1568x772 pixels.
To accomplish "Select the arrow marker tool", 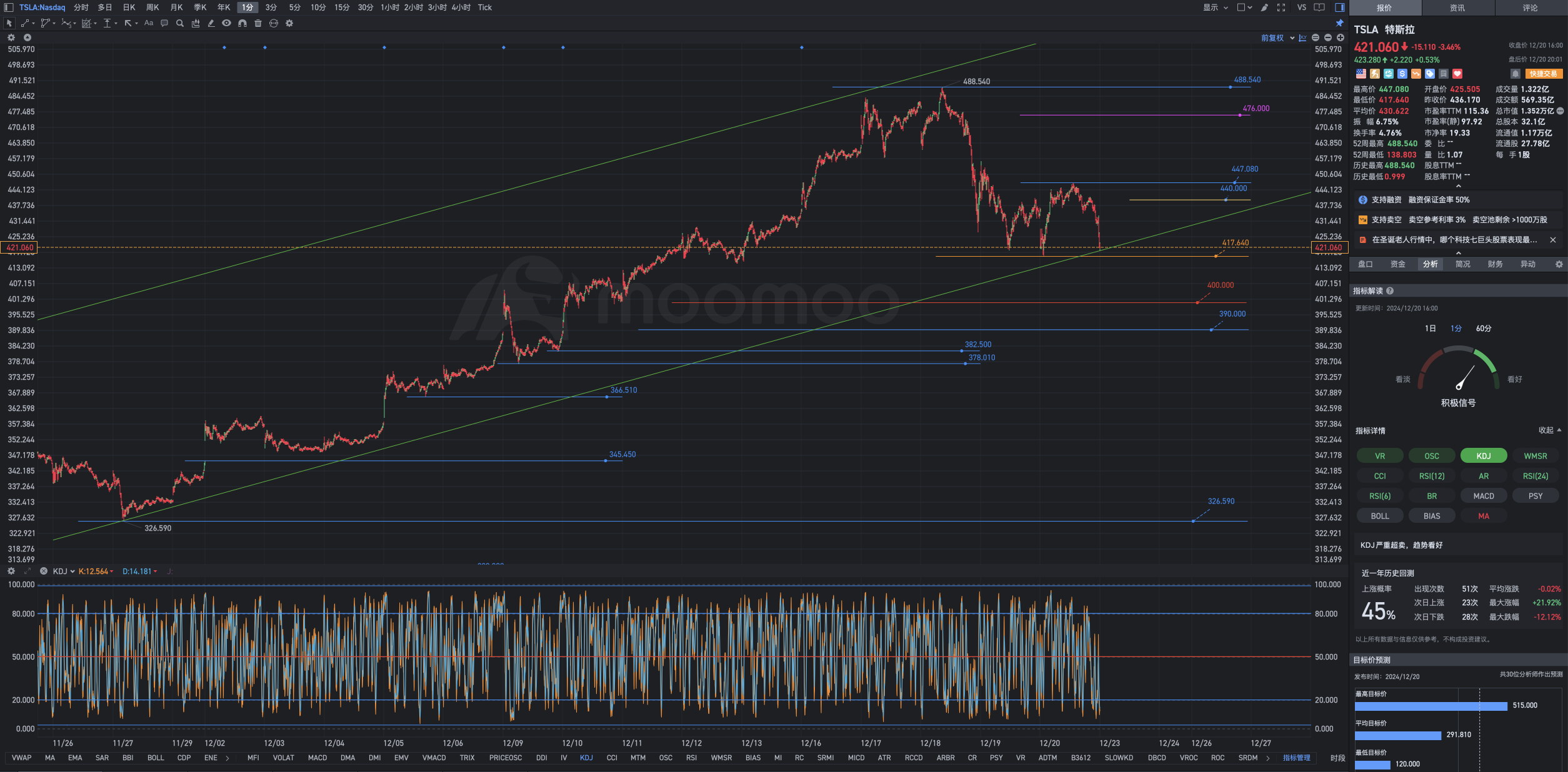I will point(129,23).
